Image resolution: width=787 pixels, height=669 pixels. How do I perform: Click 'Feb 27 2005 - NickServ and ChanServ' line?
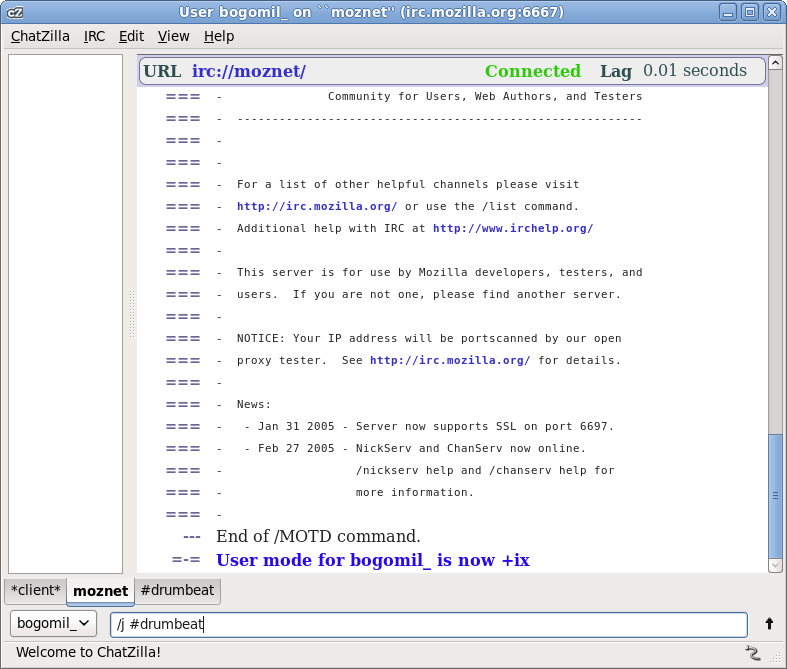coord(422,448)
